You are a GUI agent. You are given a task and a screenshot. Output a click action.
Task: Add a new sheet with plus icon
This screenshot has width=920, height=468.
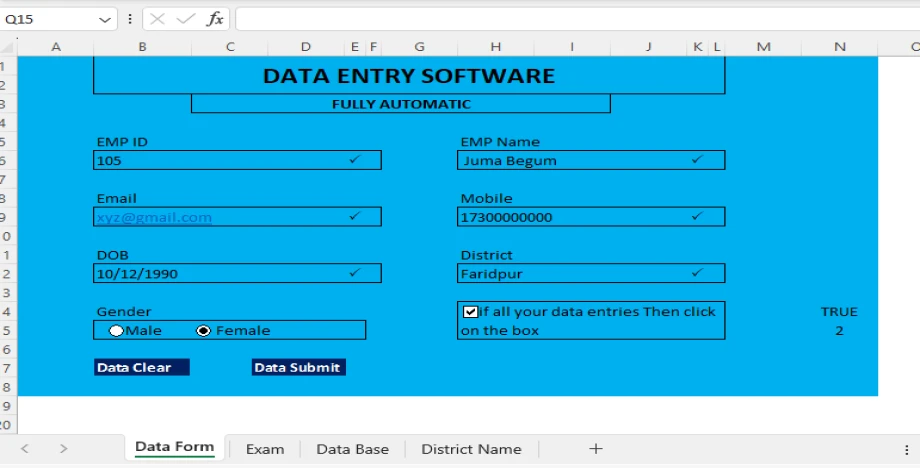tap(596, 449)
